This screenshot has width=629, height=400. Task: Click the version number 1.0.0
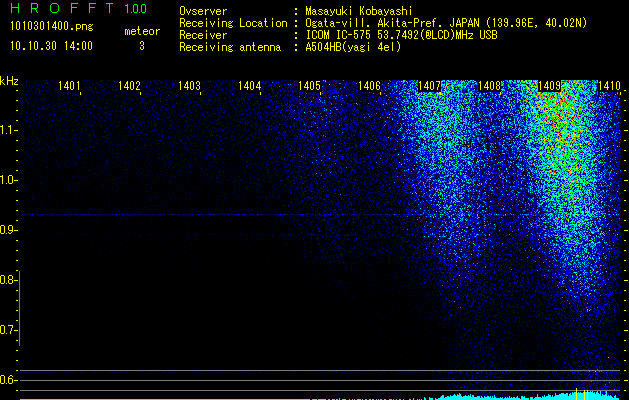[136, 8]
